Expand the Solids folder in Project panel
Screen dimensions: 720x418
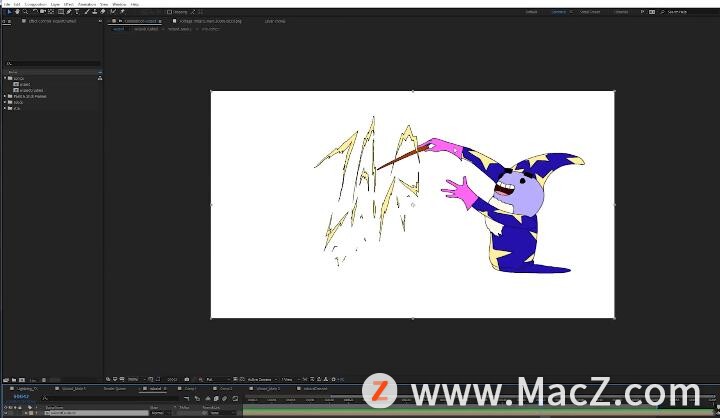click(5, 102)
